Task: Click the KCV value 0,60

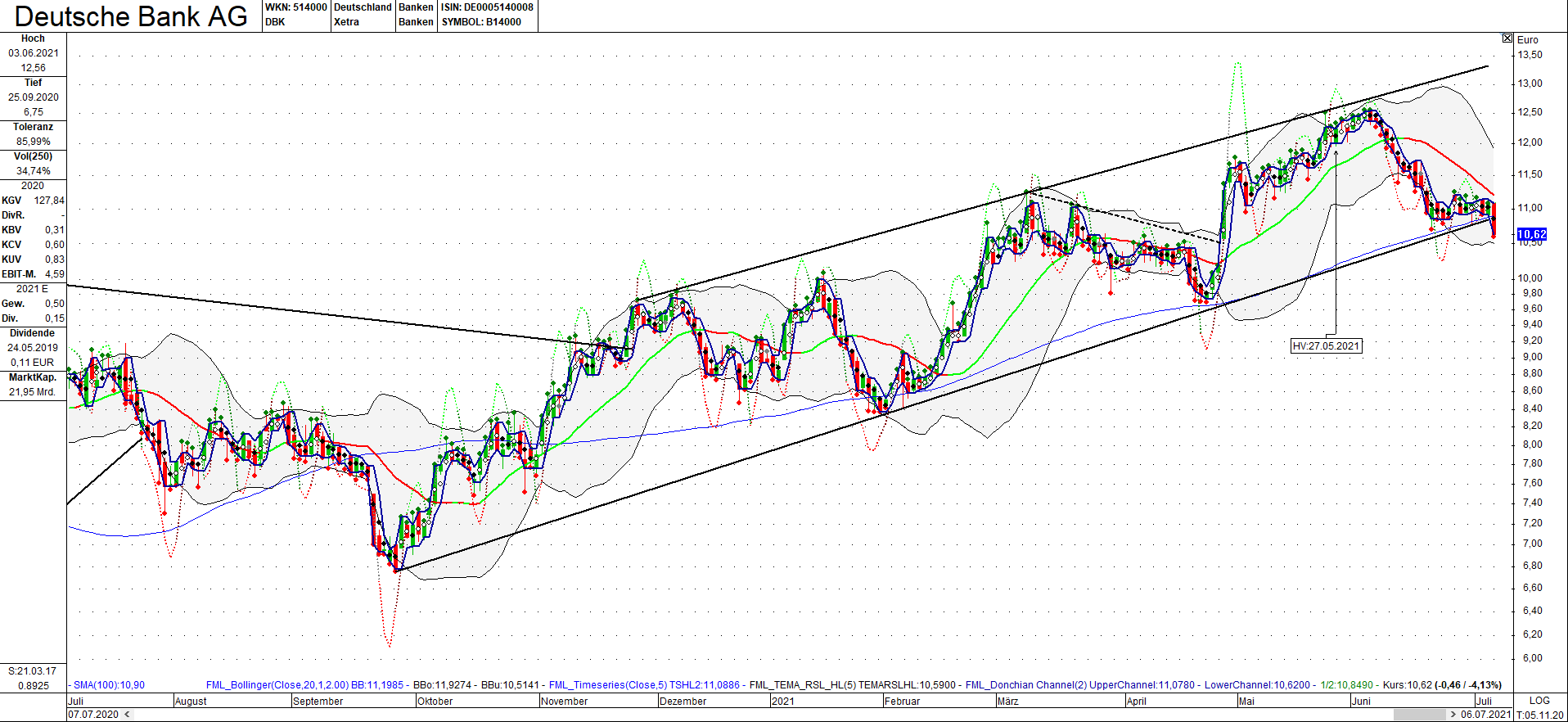Action: tap(55, 245)
